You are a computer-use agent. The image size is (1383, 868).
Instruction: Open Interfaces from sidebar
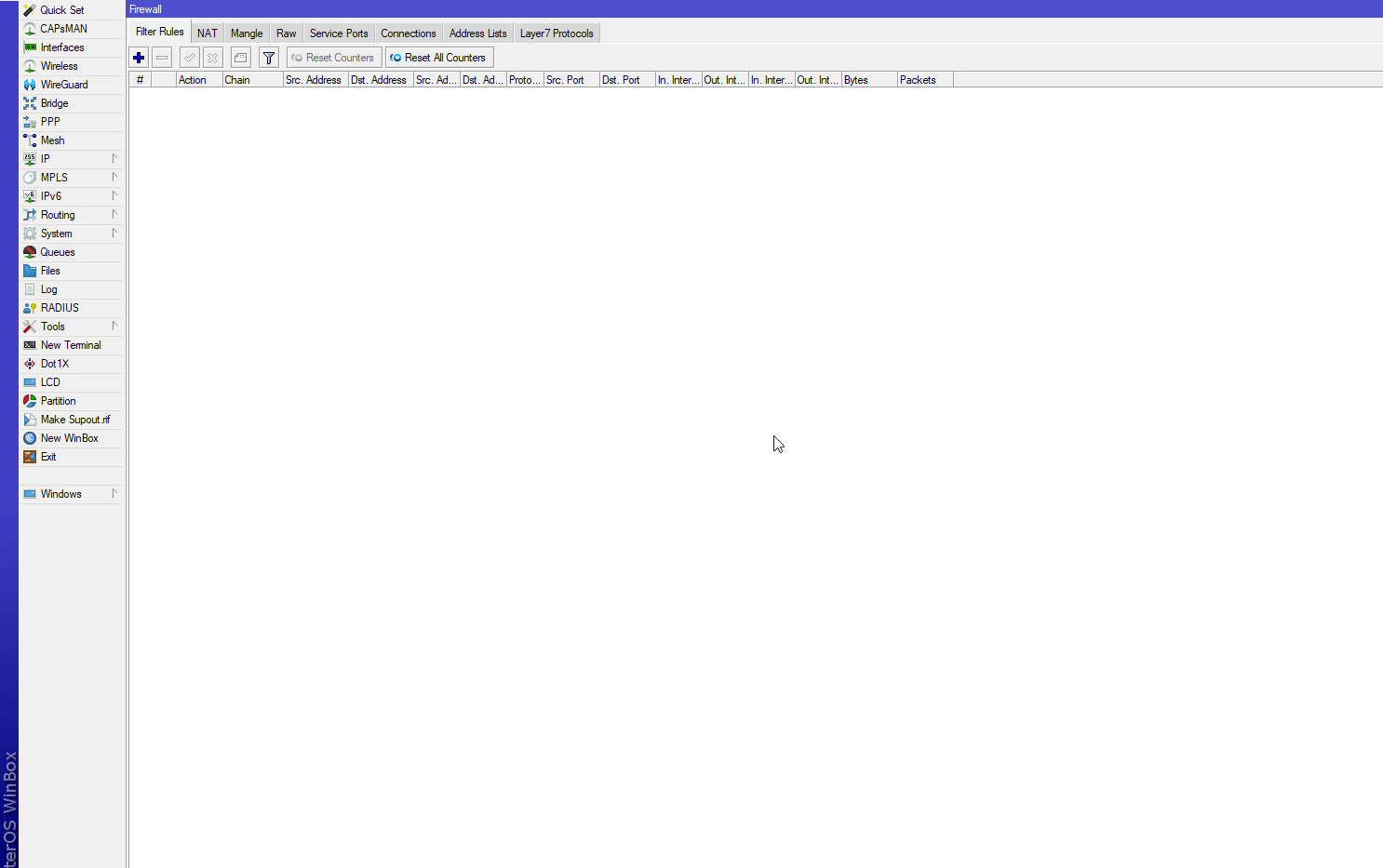point(73,47)
